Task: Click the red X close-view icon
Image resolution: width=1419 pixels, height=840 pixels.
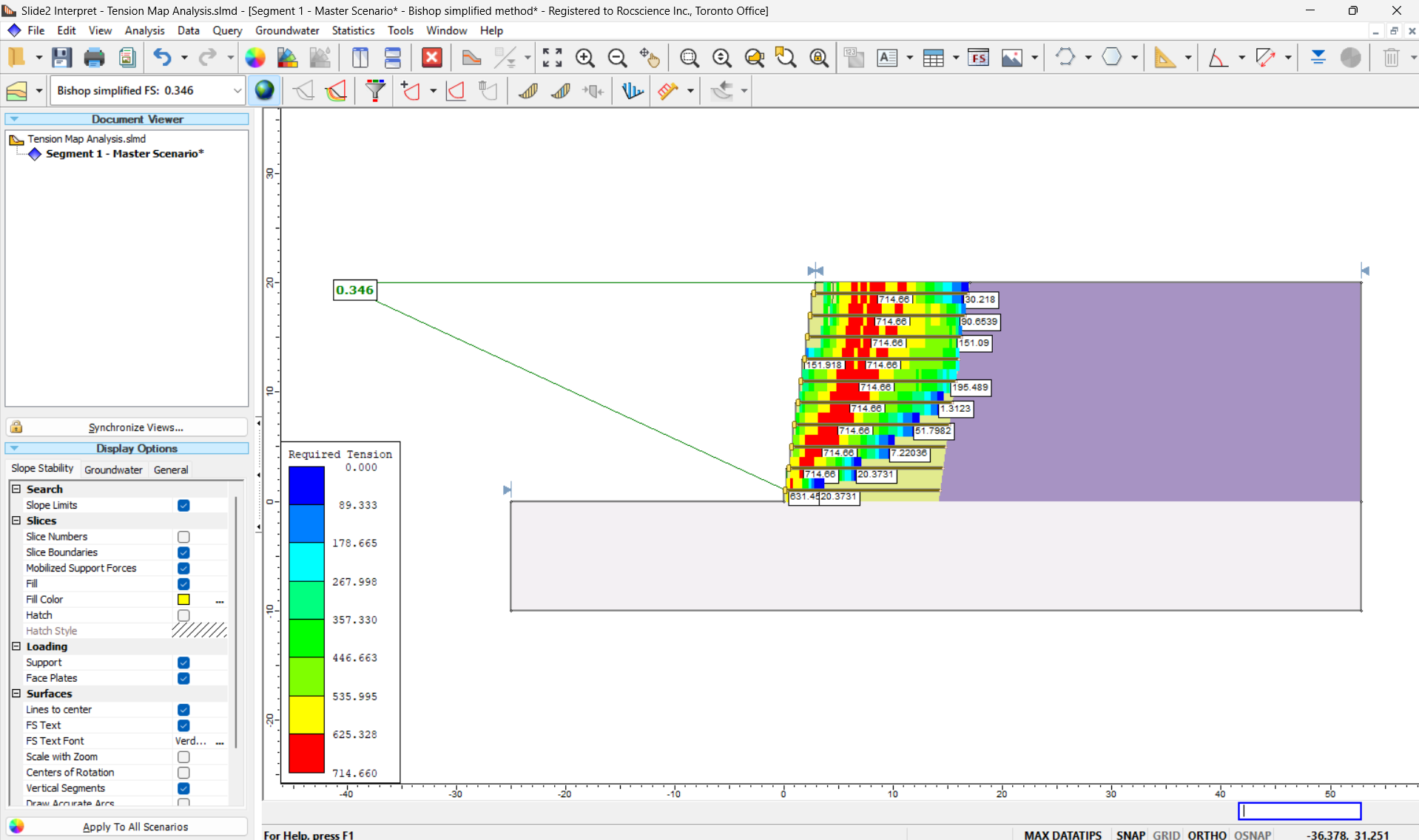Action: pyautogui.click(x=432, y=58)
